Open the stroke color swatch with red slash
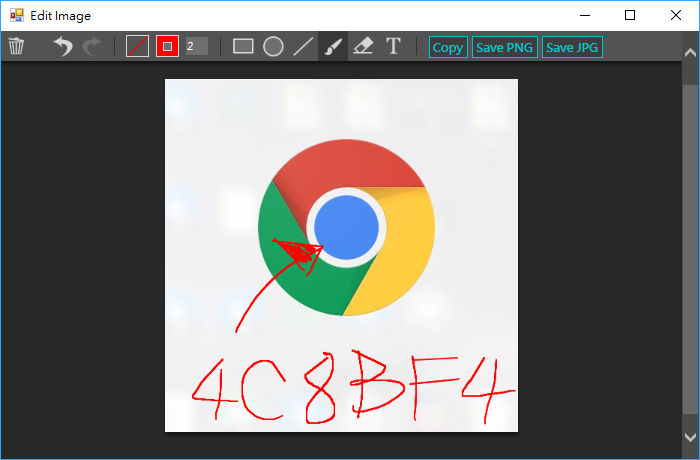 point(138,46)
